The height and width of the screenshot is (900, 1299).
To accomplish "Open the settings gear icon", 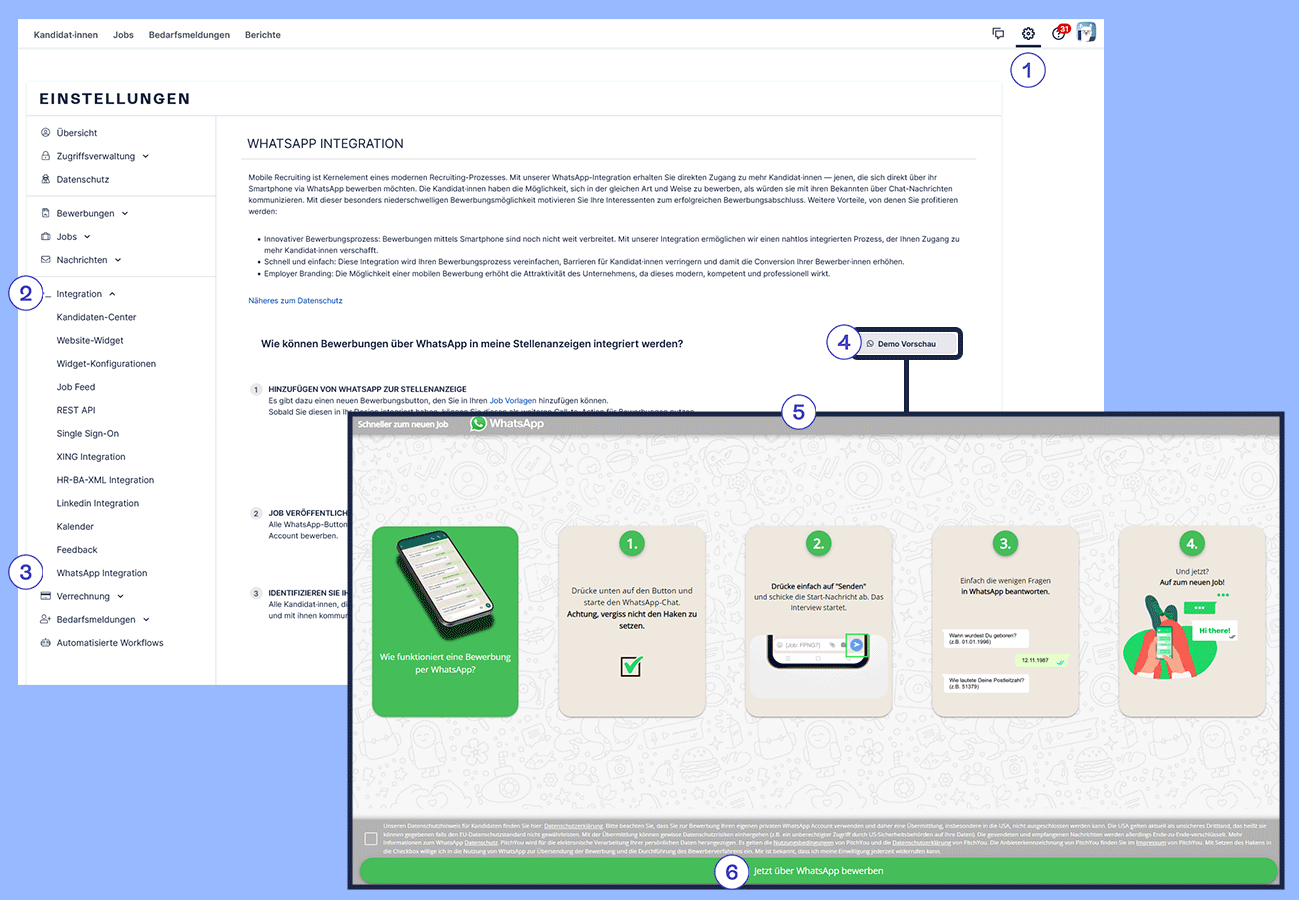I will [x=1028, y=34].
